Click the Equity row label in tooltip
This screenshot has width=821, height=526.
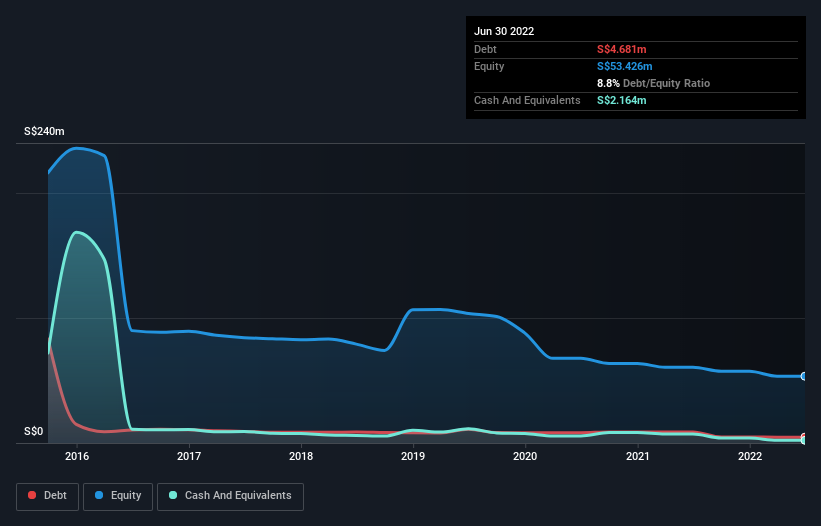(x=489, y=66)
